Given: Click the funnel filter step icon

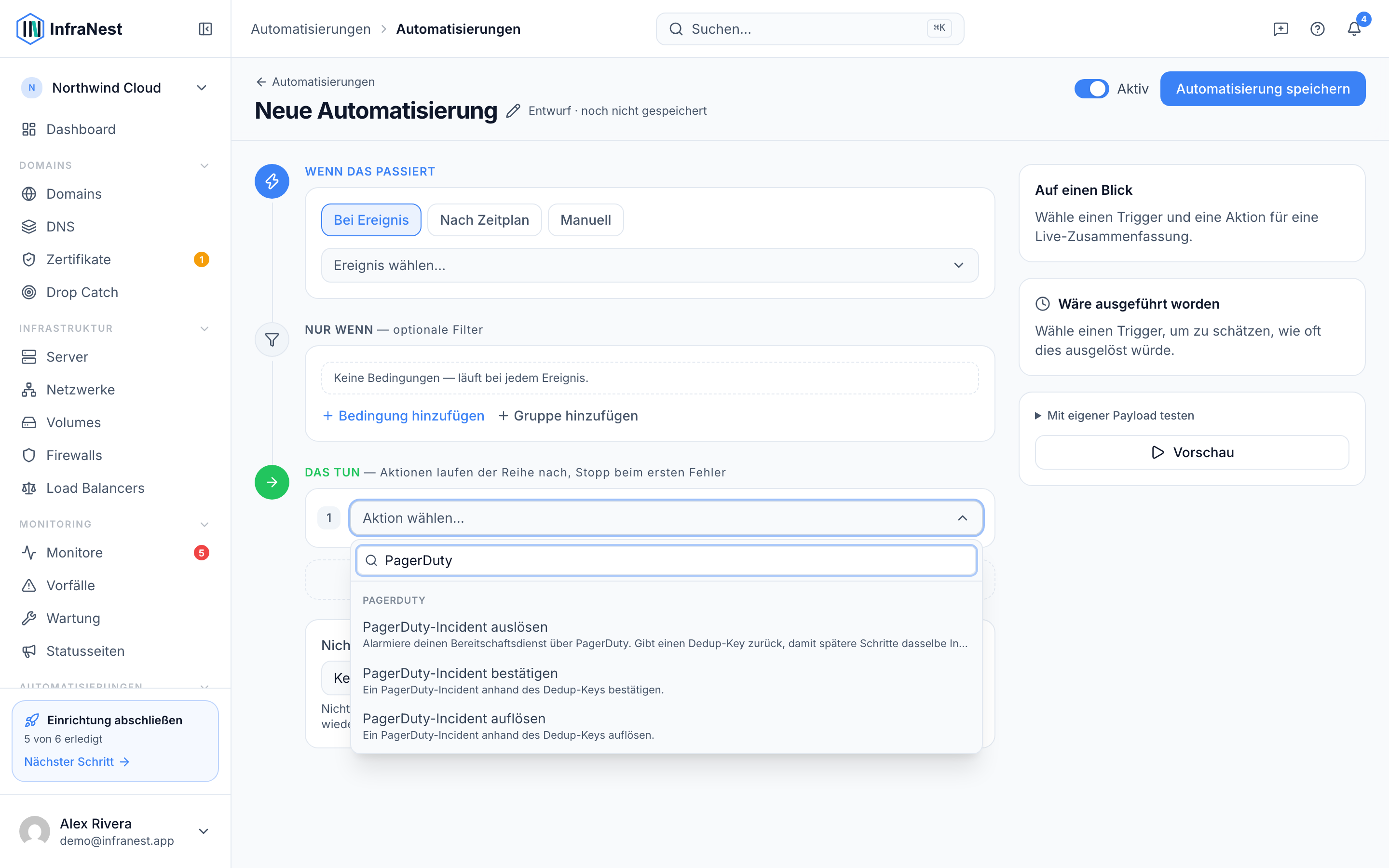Looking at the screenshot, I should pos(272,340).
